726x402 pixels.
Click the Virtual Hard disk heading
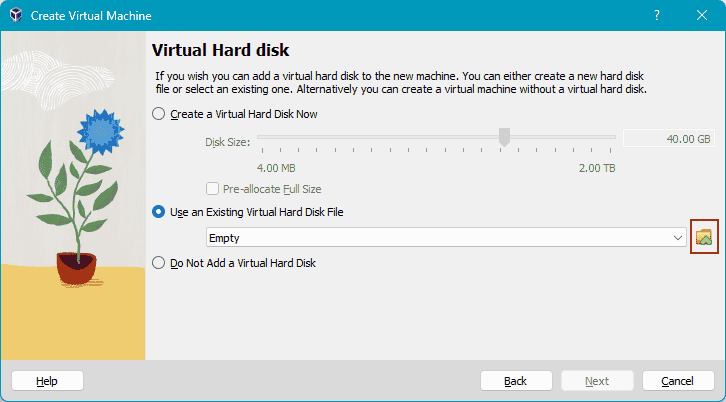[220, 50]
